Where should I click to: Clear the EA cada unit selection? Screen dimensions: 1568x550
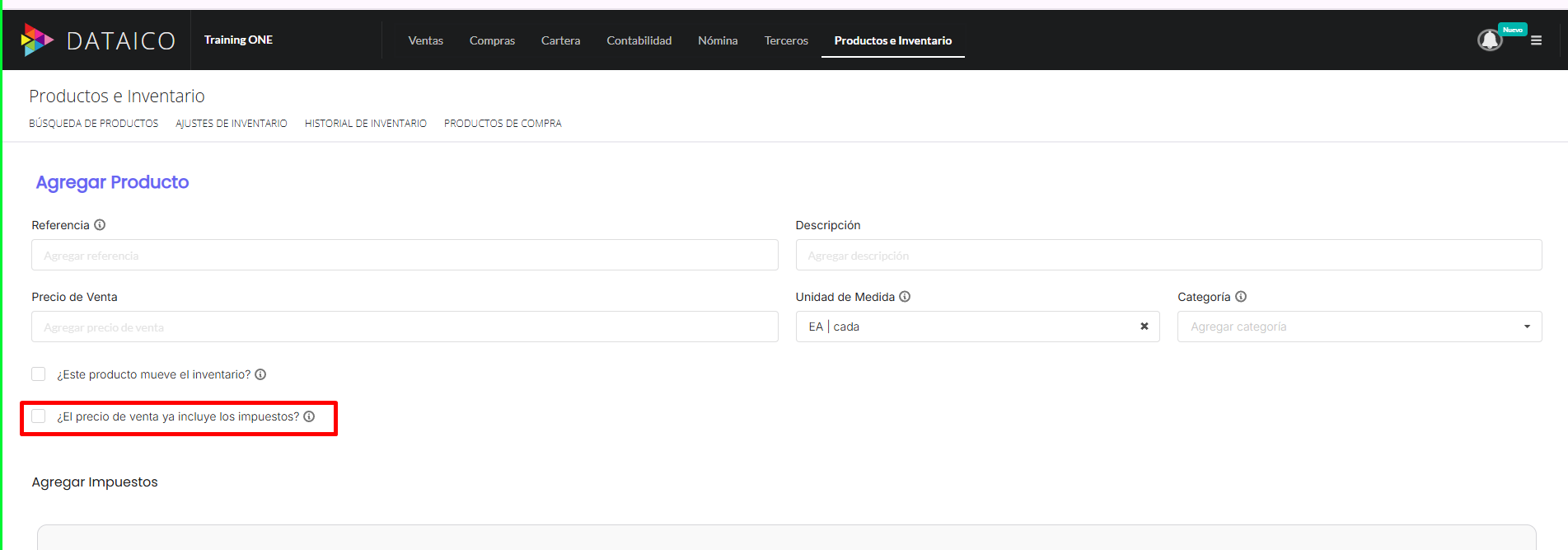click(1144, 327)
